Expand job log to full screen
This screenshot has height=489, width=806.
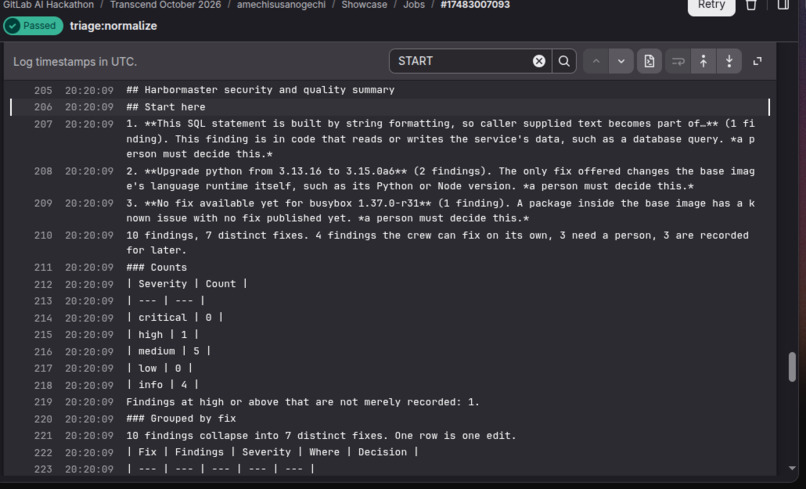(x=757, y=61)
